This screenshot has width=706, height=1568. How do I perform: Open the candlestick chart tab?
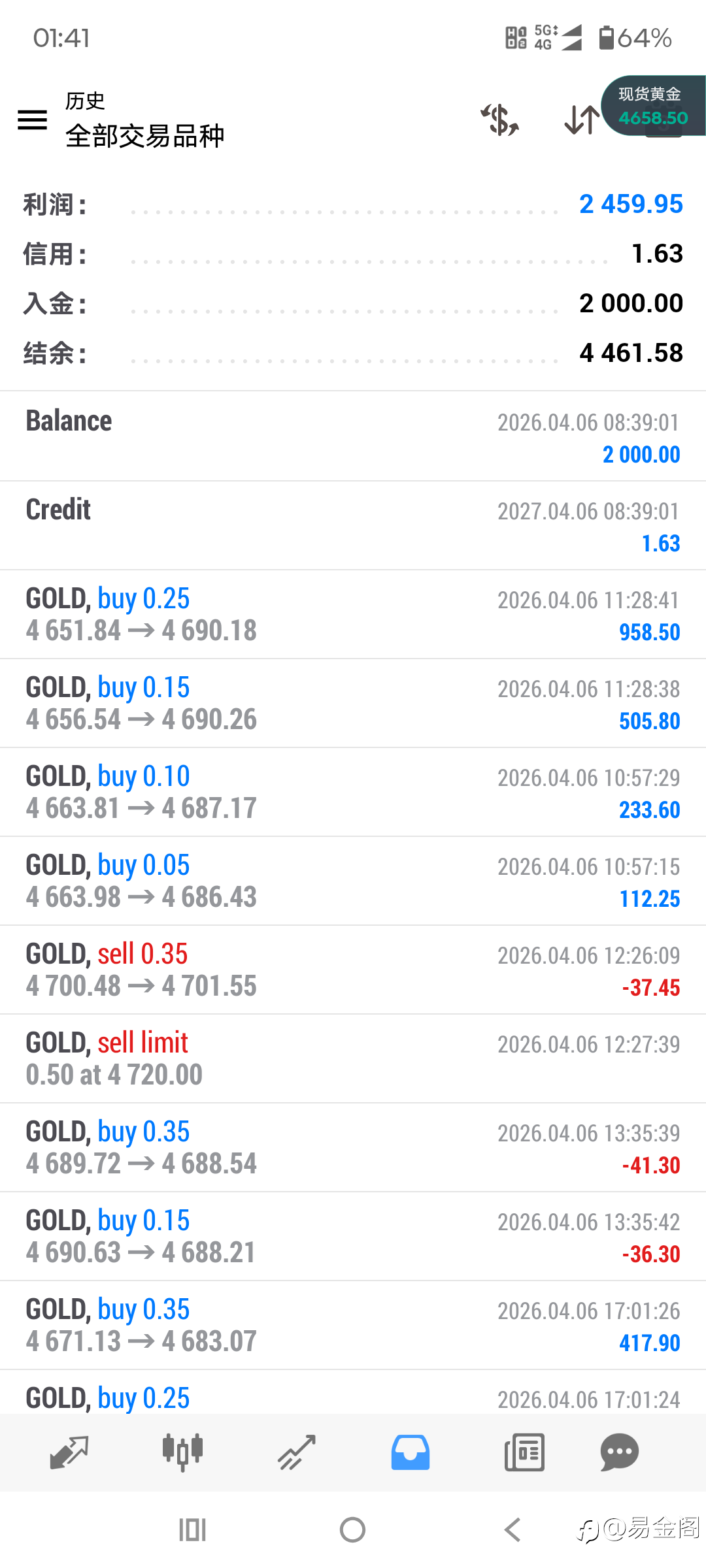pyautogui.click(x=182, y=1453)
